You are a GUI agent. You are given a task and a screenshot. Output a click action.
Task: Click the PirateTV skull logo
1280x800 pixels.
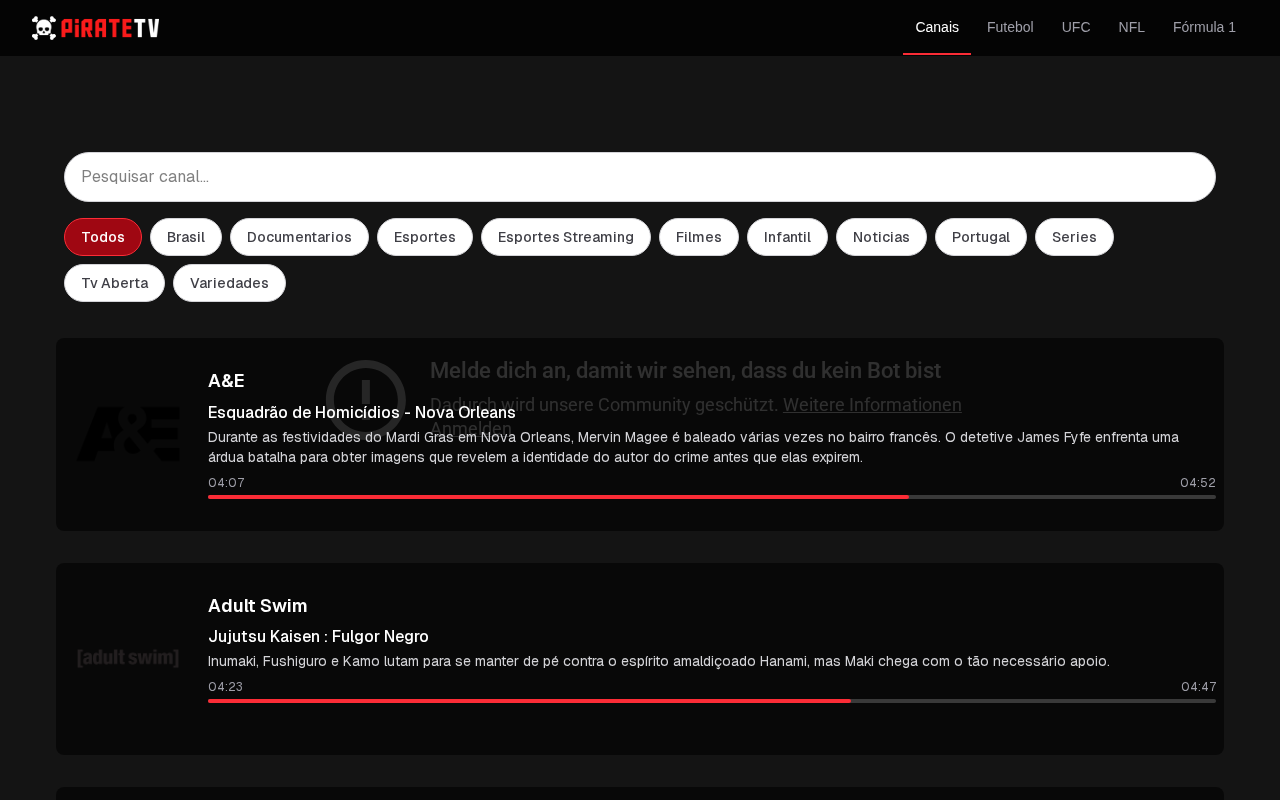(95, 28)
